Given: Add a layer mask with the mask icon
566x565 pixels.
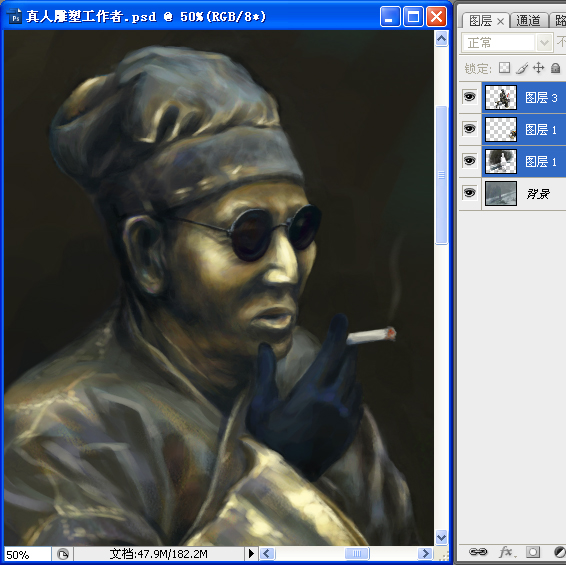Looking at the screenshot, I should point(533,552).
